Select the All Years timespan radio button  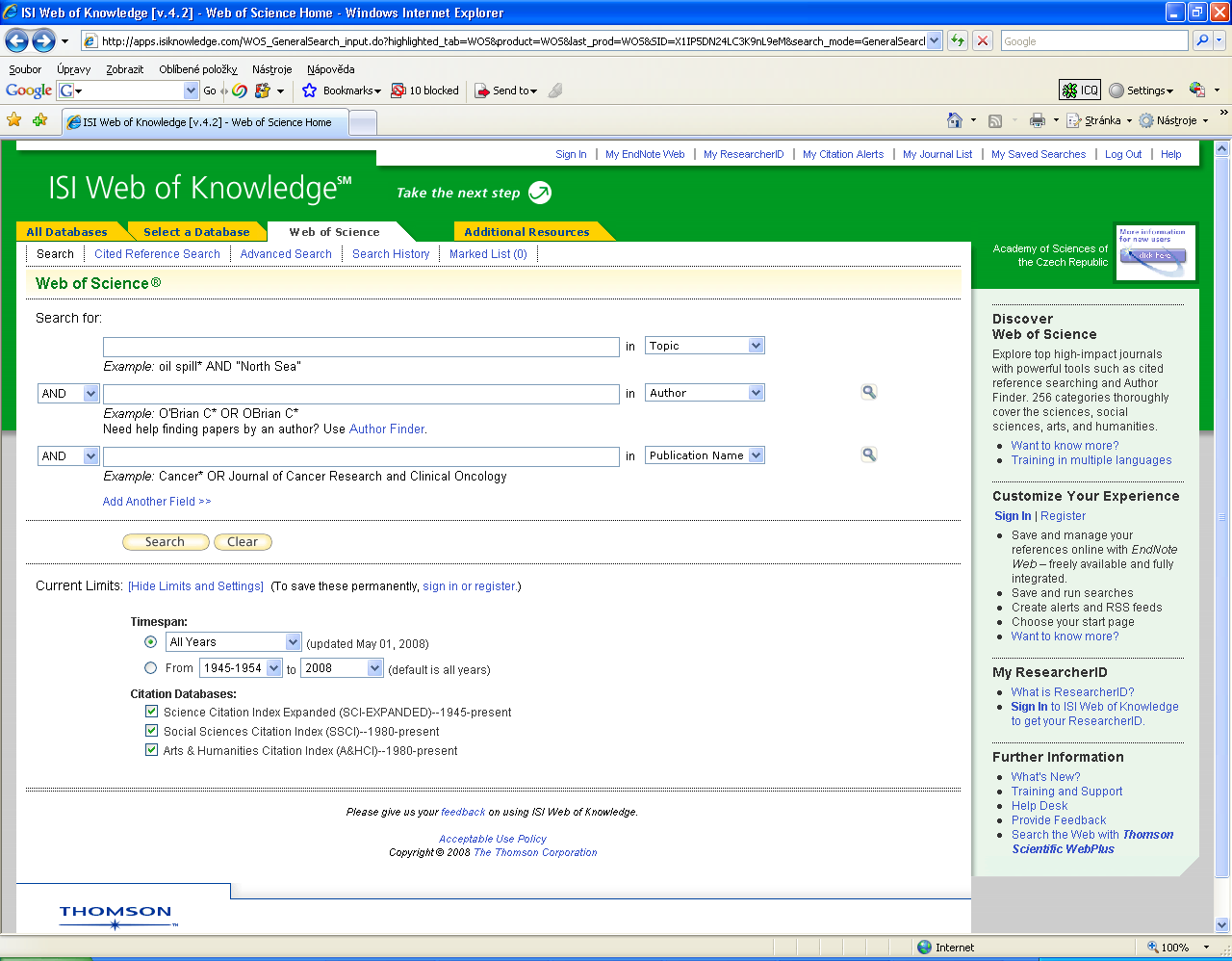[151, 642]
